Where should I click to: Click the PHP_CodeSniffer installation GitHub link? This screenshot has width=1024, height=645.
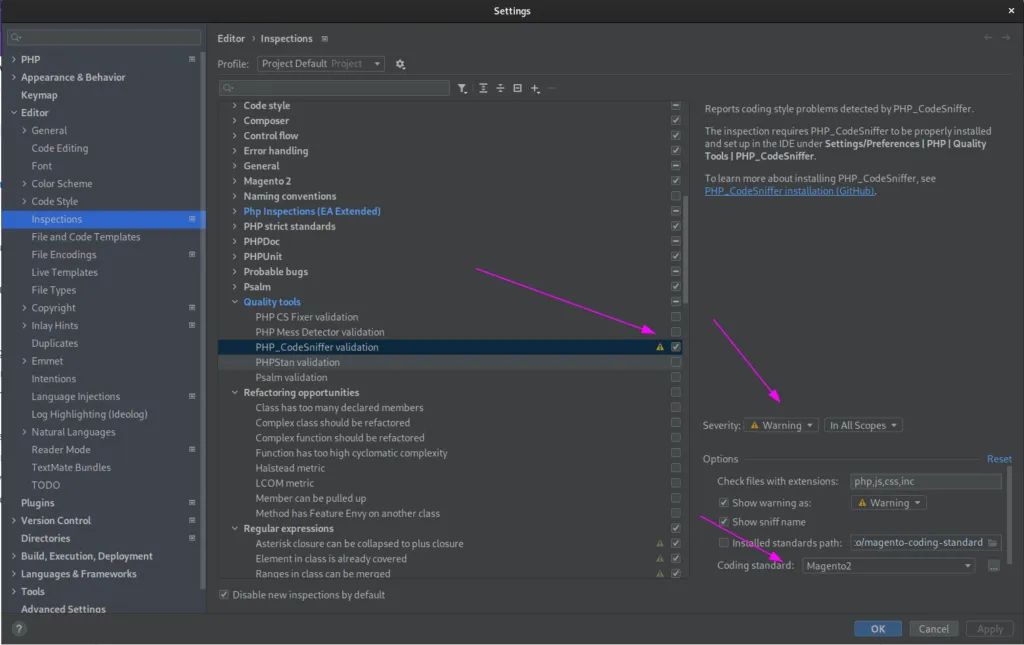click(789, 190)
